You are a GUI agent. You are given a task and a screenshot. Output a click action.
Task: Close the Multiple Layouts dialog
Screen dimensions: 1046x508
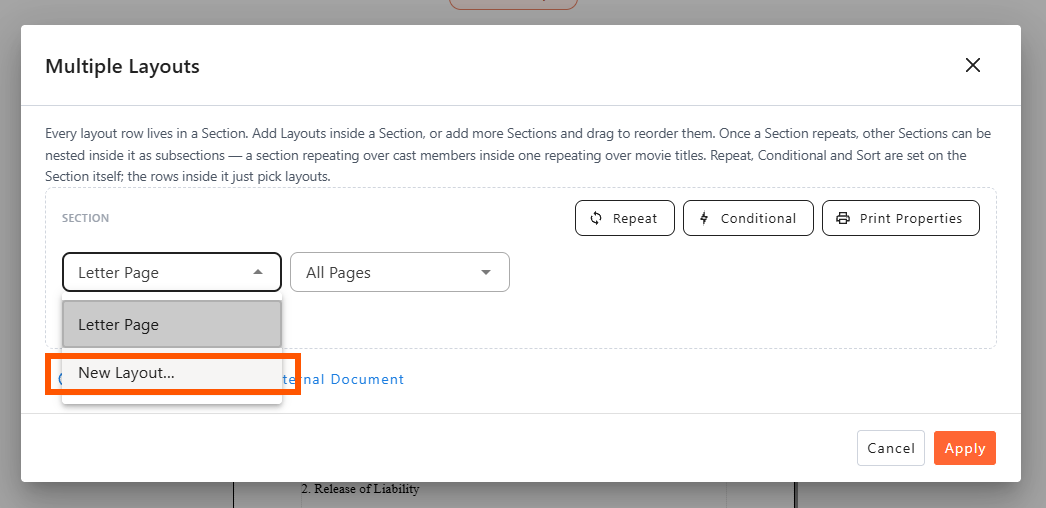click(973, 65)
